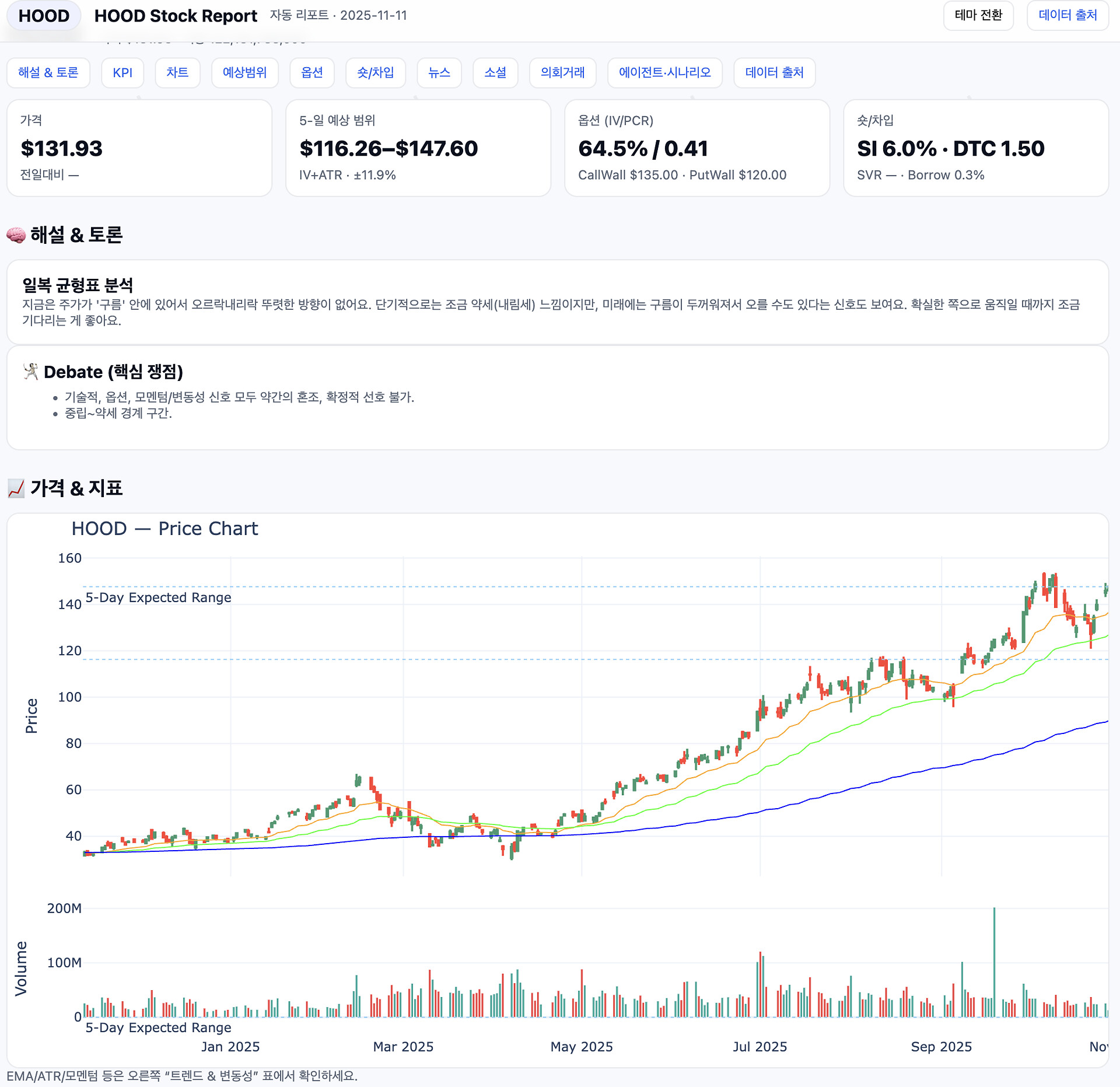
Task: Click 데이터 출처 tab in nav row
Action: tap(774, 72)
